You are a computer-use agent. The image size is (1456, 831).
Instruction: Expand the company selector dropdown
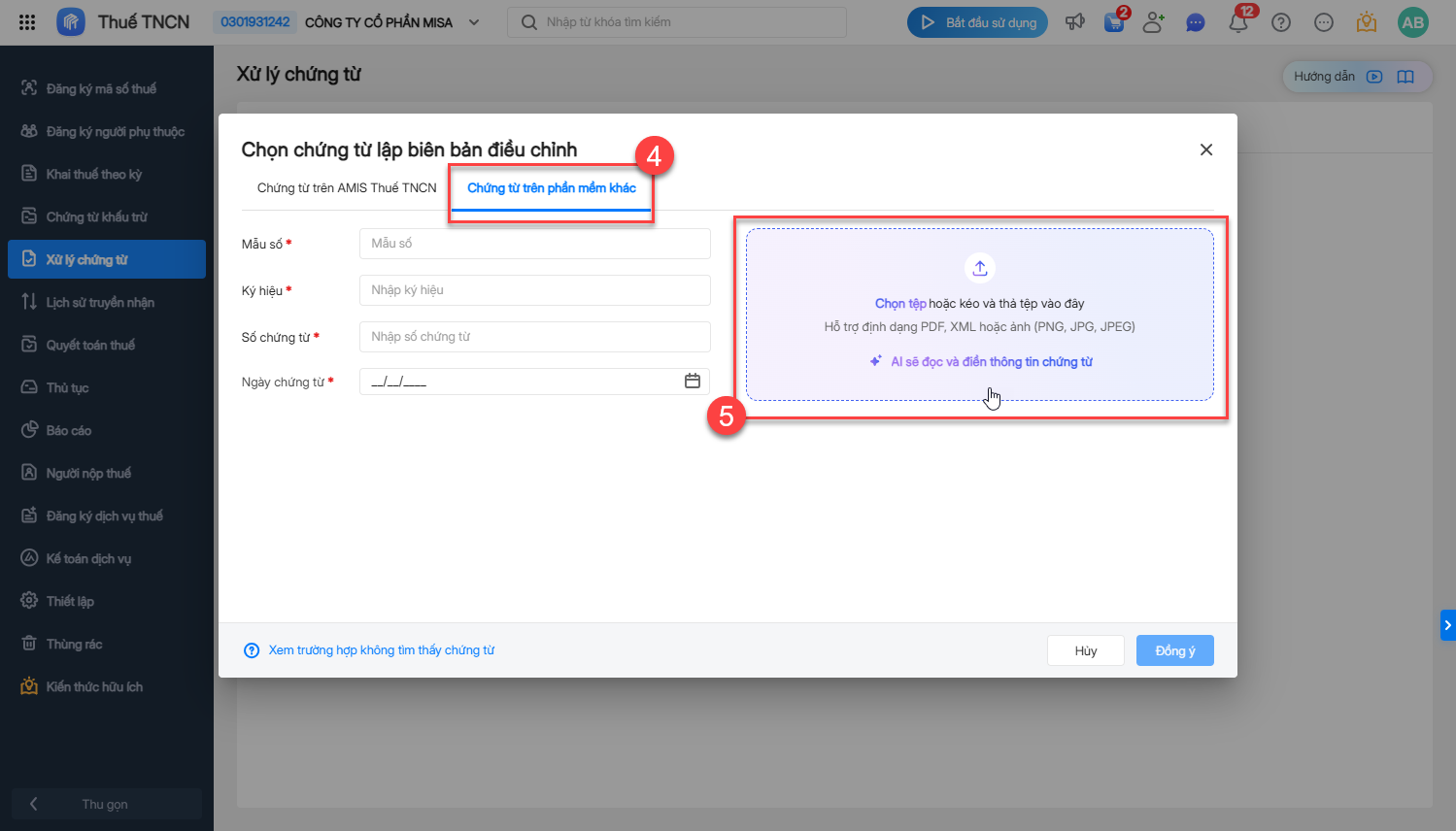pyautogui.click(x=474, y=22)
